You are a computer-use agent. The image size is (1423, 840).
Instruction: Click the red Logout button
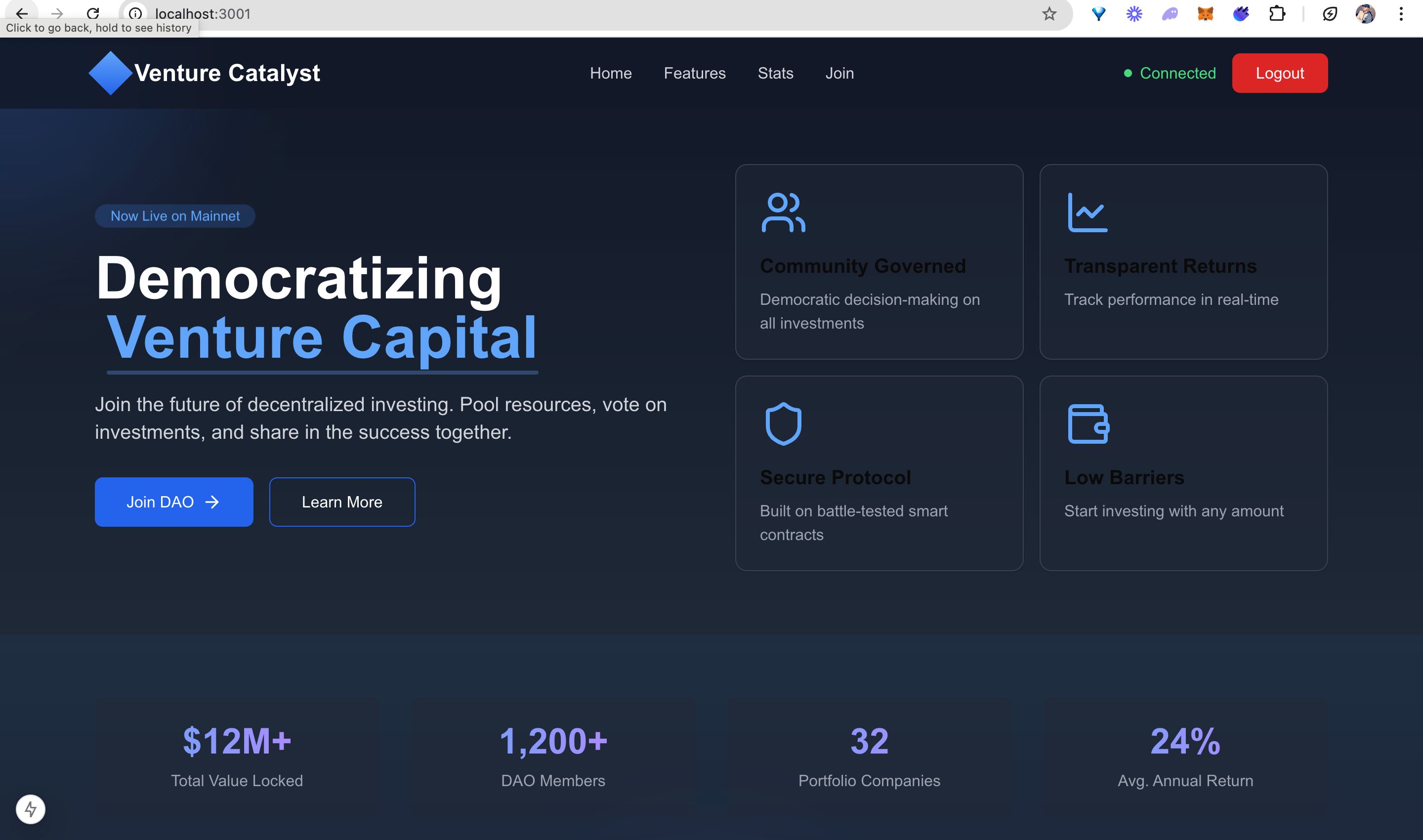1280,73
